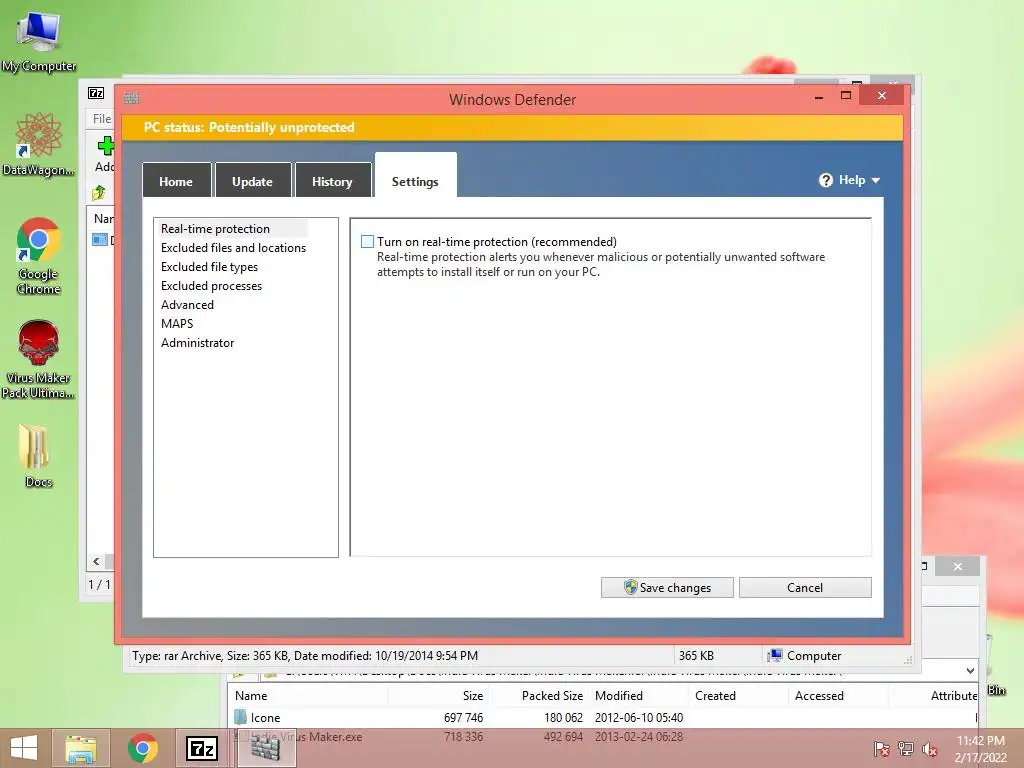The image size is (1024, 768).
Task: Click the Windows Defender title bar icon
Action: click(131, 98)
